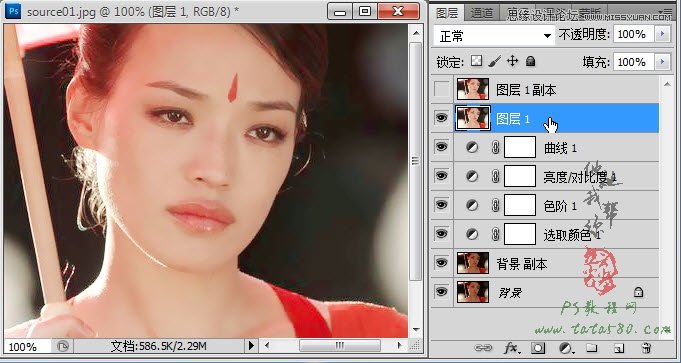The width and height of the screenshot is (681, 363).
Task: Click the 曲线 1 white mask thumbnail
Action: click(x=520, y=148)
